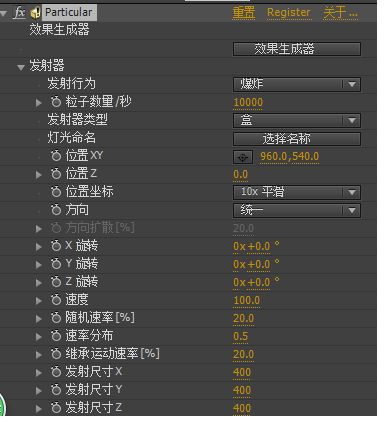Expand the 发射尺寸 X property

pyautogui.click(x=39, y=373)
